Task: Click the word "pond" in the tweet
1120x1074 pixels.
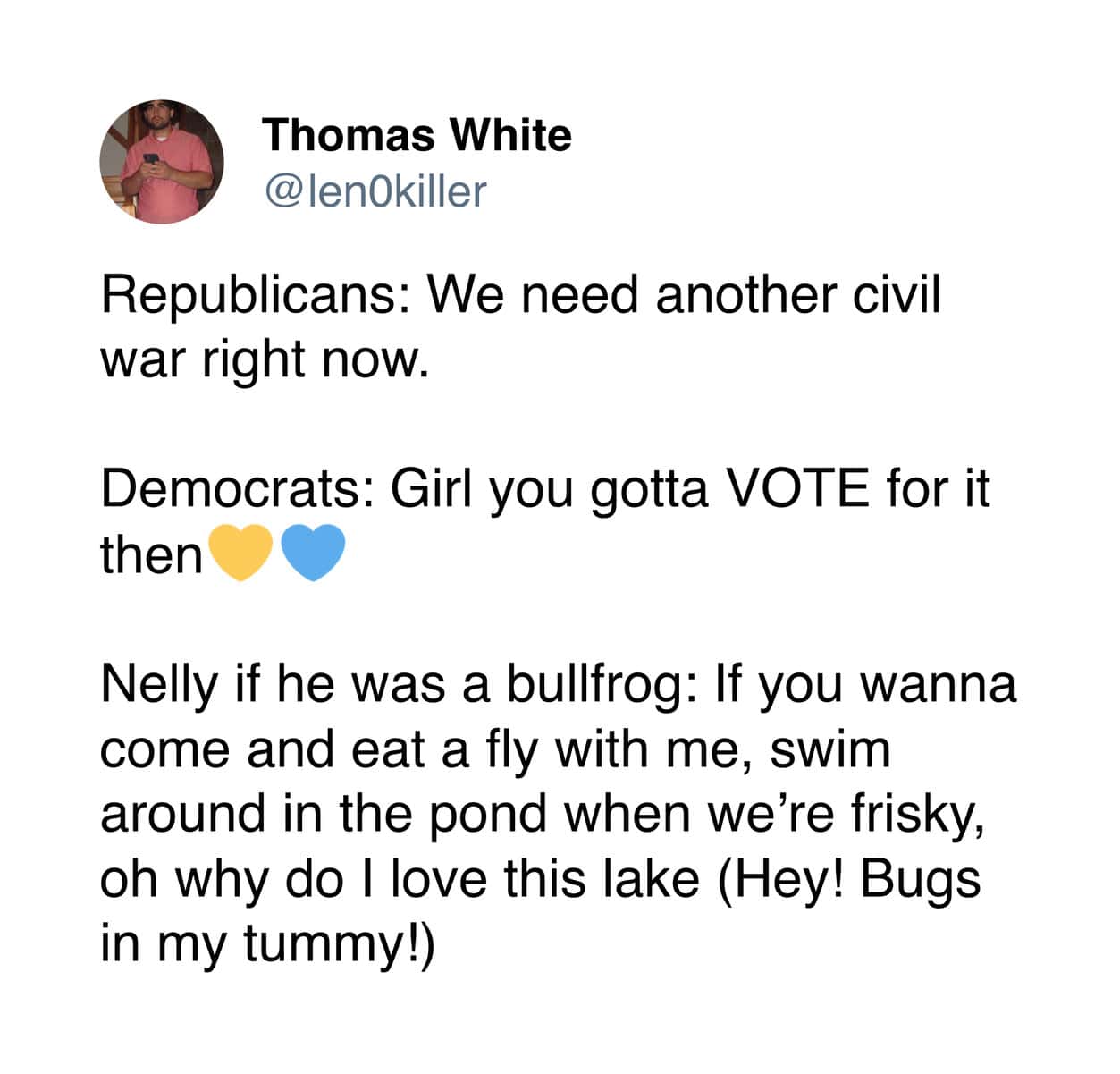Action: click(488, 815)
